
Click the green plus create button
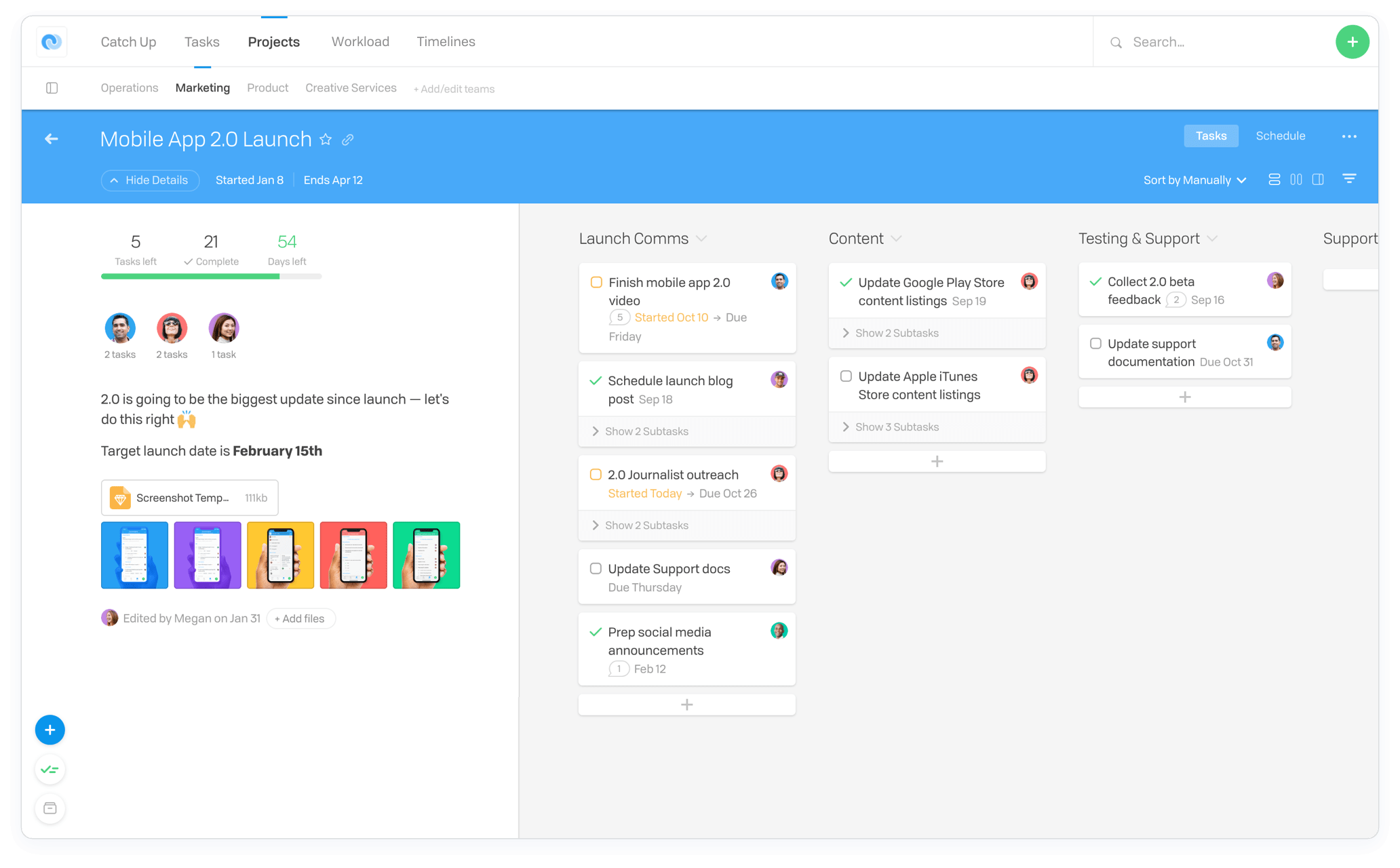point(1352,42)
